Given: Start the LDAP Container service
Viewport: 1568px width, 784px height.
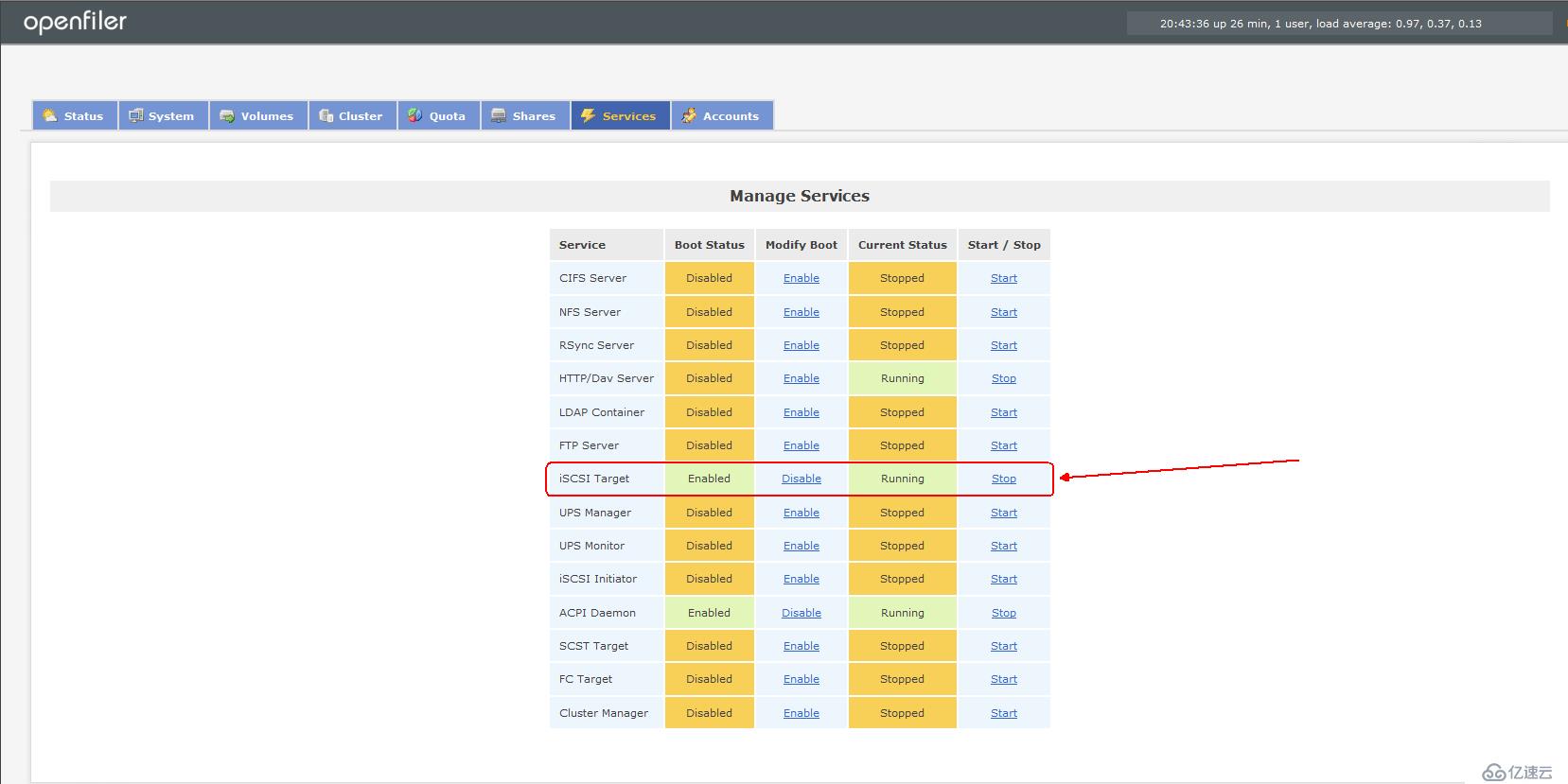Looking at the screenshot, I should [x=1004, y=412].
